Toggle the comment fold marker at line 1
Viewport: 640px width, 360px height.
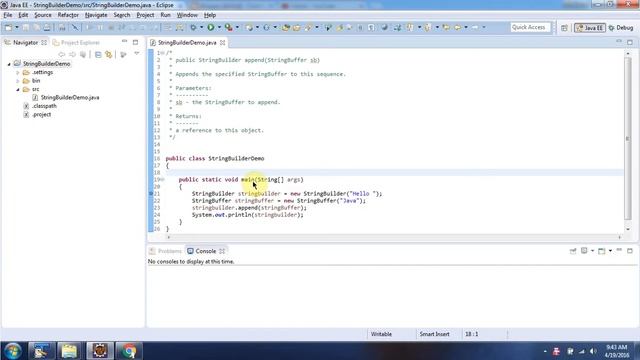tap(162, 53)
